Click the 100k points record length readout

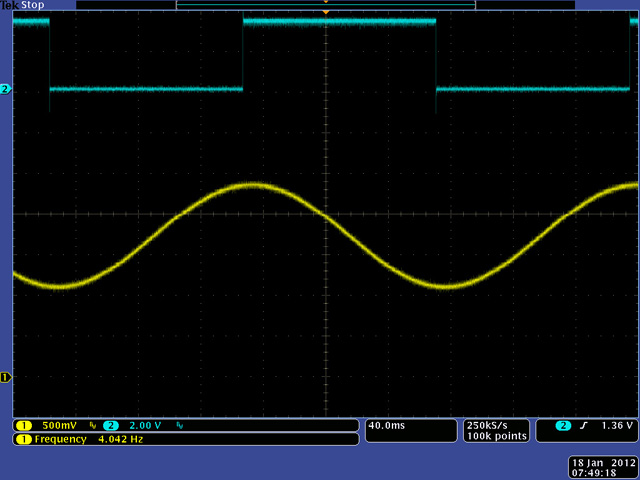point(496,437)
